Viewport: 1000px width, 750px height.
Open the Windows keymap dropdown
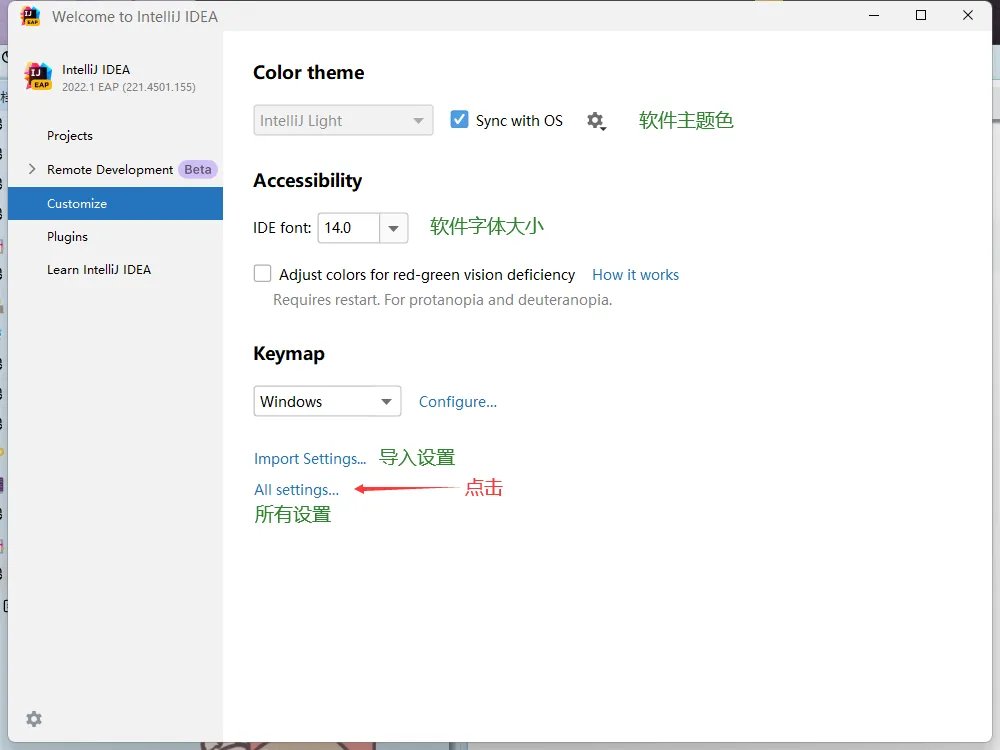(327, 401)
